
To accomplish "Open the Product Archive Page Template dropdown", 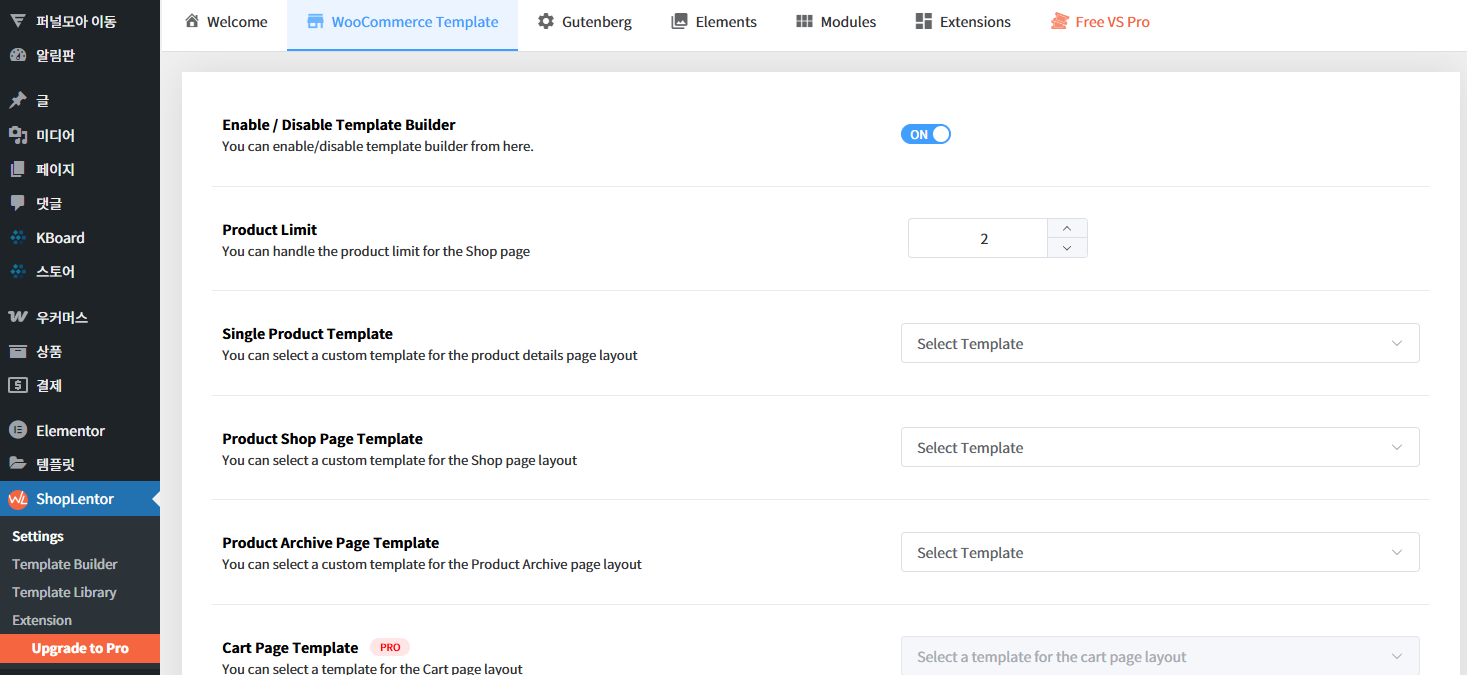I will point(1160,552).
